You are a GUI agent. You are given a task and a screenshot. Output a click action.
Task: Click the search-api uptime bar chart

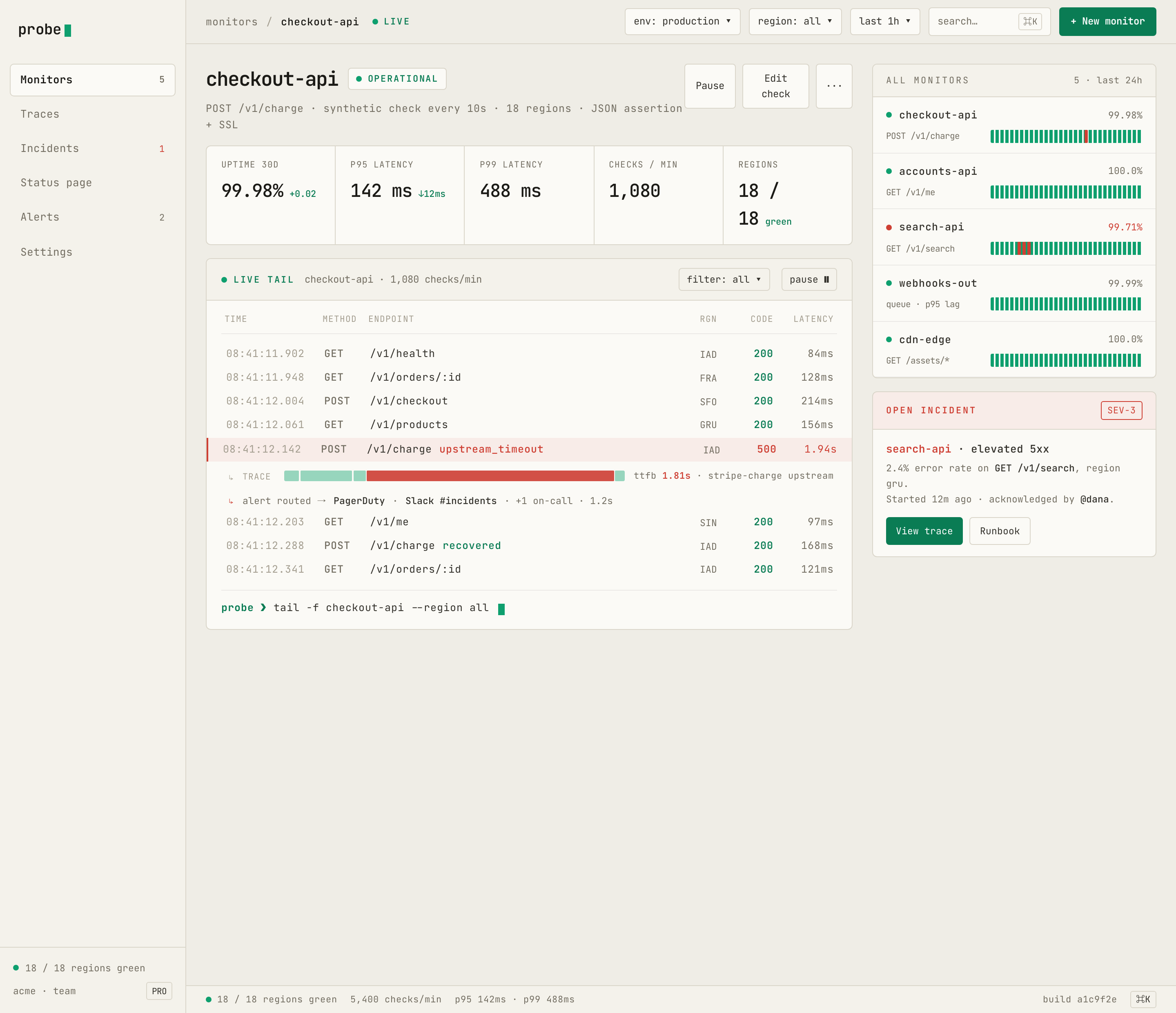coord(1065,249)
